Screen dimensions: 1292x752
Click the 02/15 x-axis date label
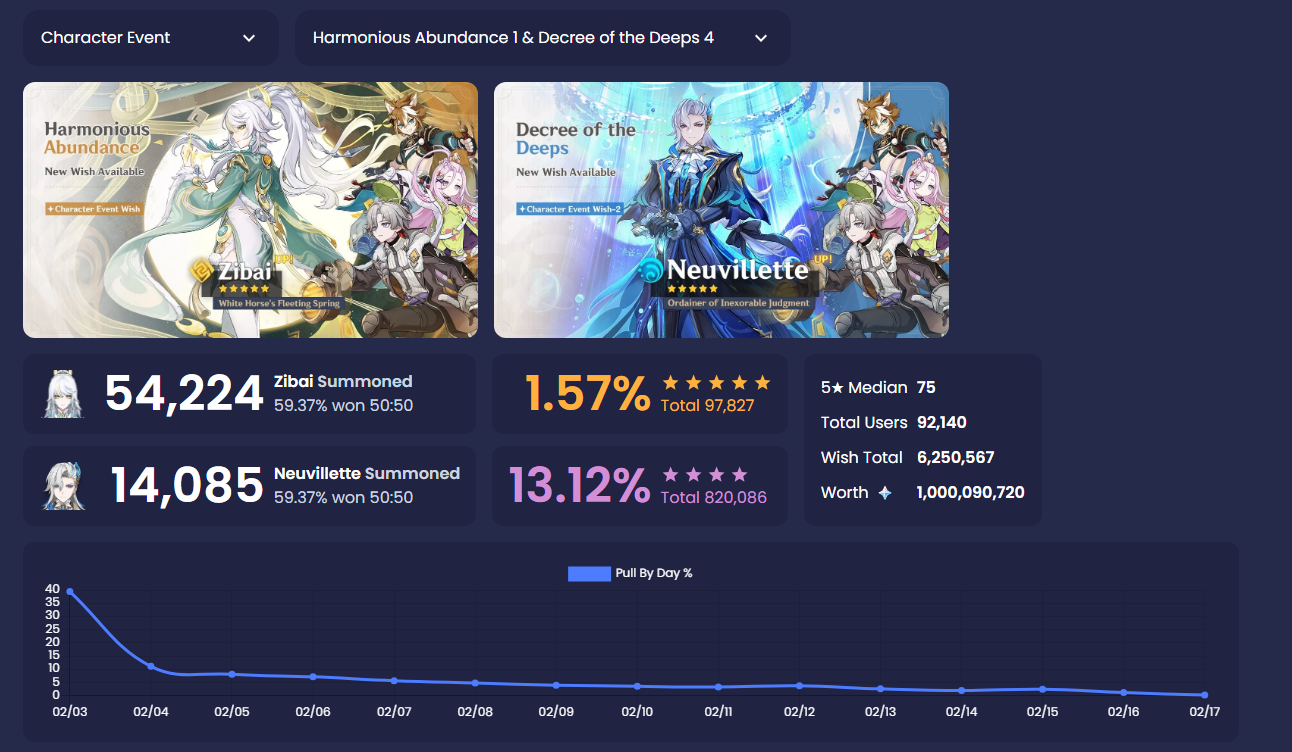(1042, 713)
